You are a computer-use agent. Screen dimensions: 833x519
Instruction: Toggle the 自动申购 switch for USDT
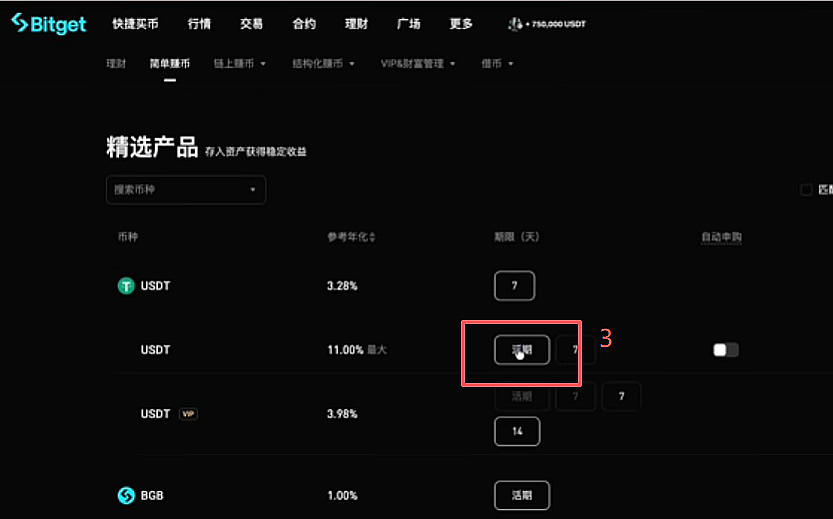tap(726, 350)
